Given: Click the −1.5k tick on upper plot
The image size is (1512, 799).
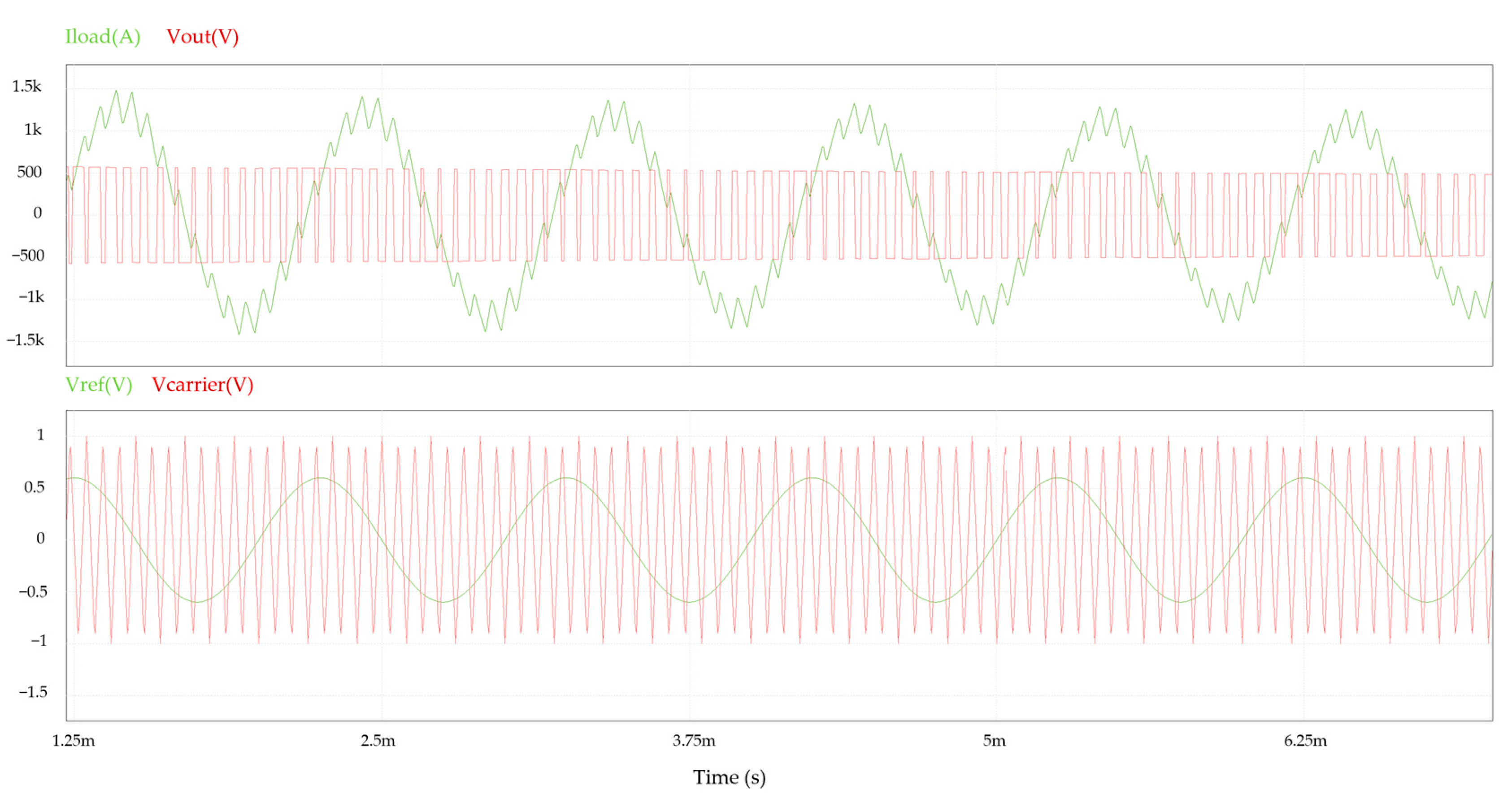Looking at the screenshot, I should [x=25, y=340].
